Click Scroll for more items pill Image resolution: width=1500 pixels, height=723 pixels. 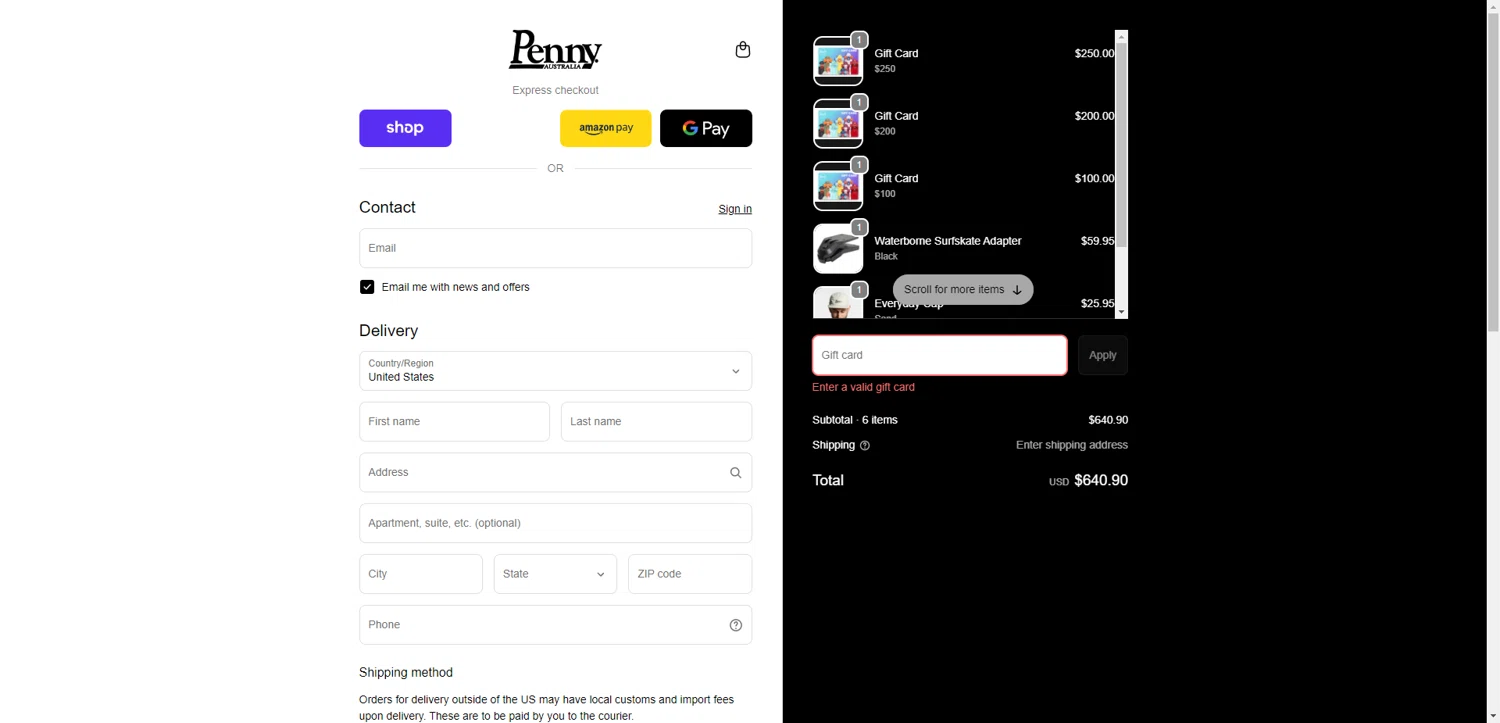tap(963, 290)
